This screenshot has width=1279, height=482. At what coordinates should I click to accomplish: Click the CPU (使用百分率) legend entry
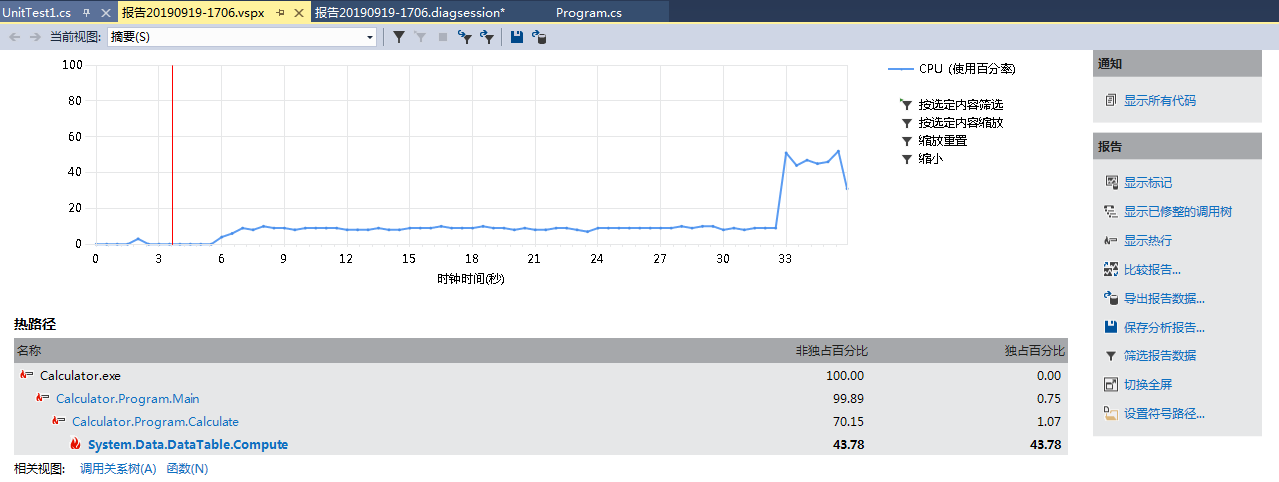coord(952,69)
